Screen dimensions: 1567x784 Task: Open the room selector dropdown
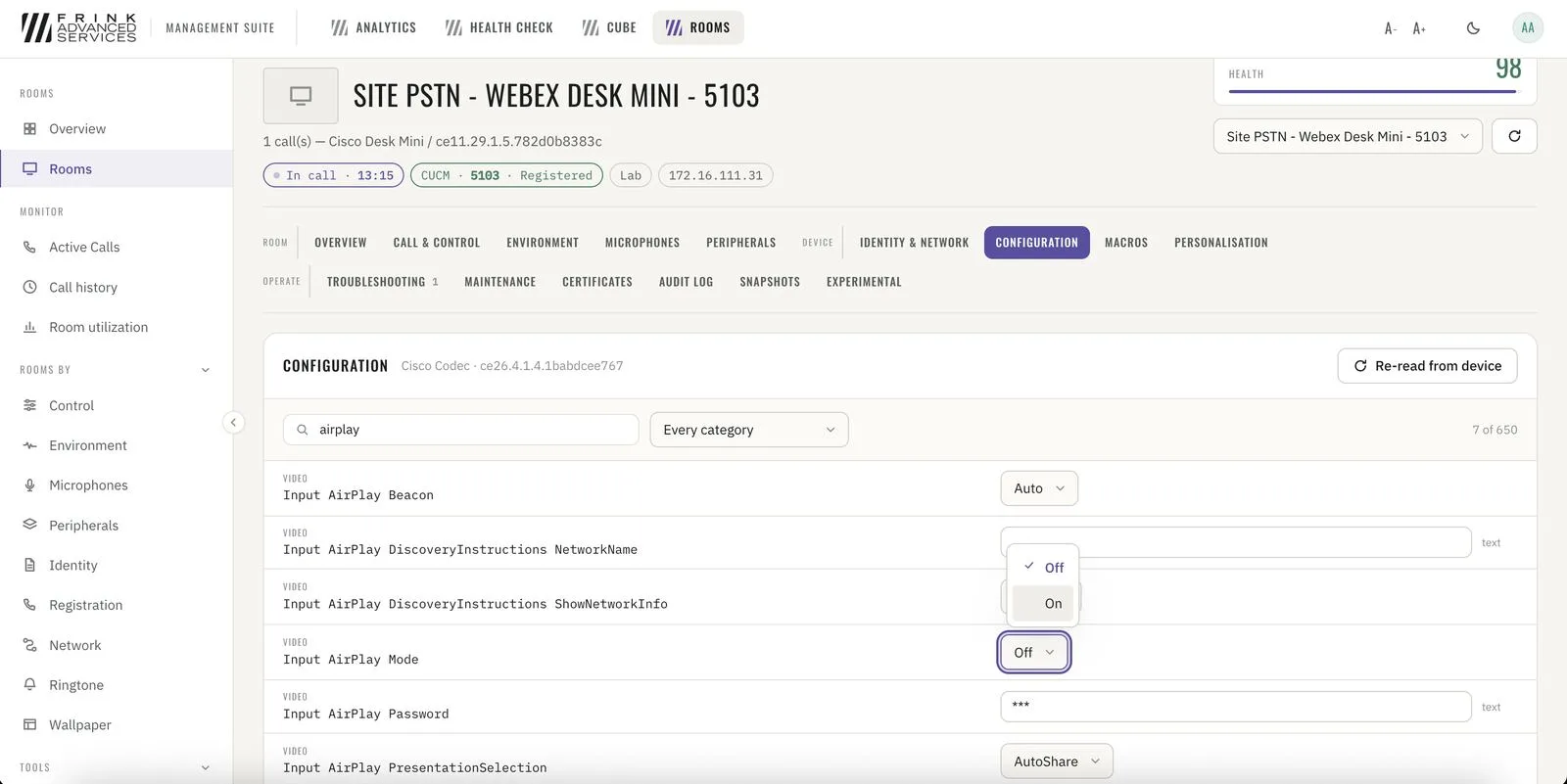click(1348, 136)
